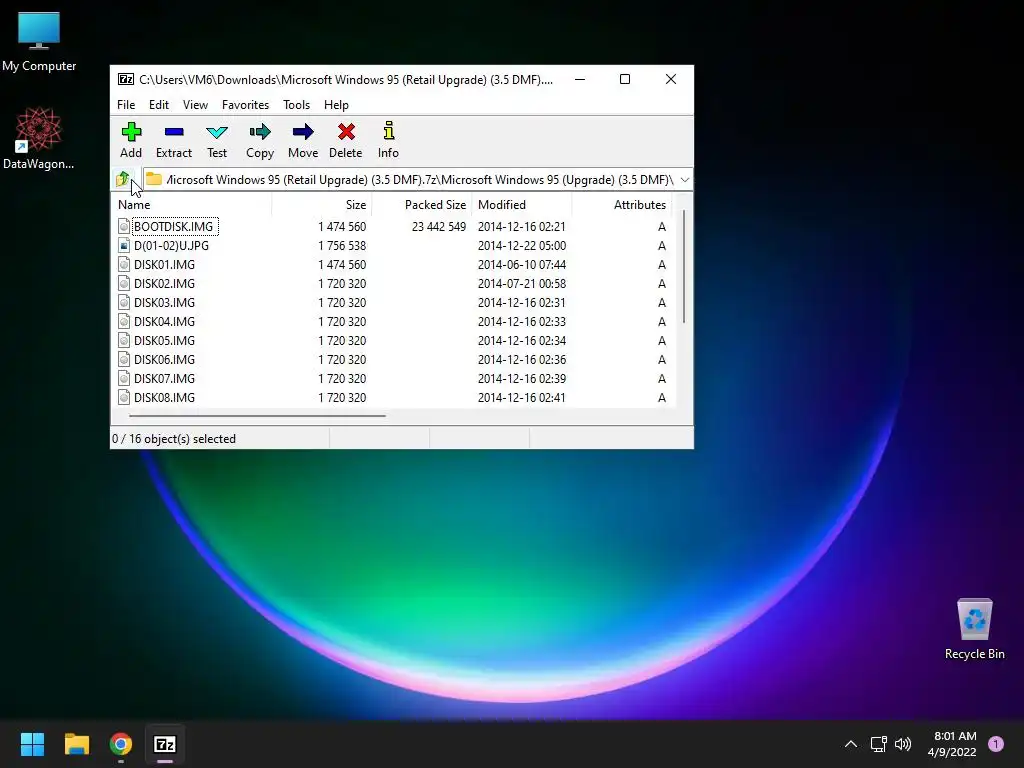The image size is (1024, 768).
Task: Click the taskbar clock and date
Action: click(952, 744)
